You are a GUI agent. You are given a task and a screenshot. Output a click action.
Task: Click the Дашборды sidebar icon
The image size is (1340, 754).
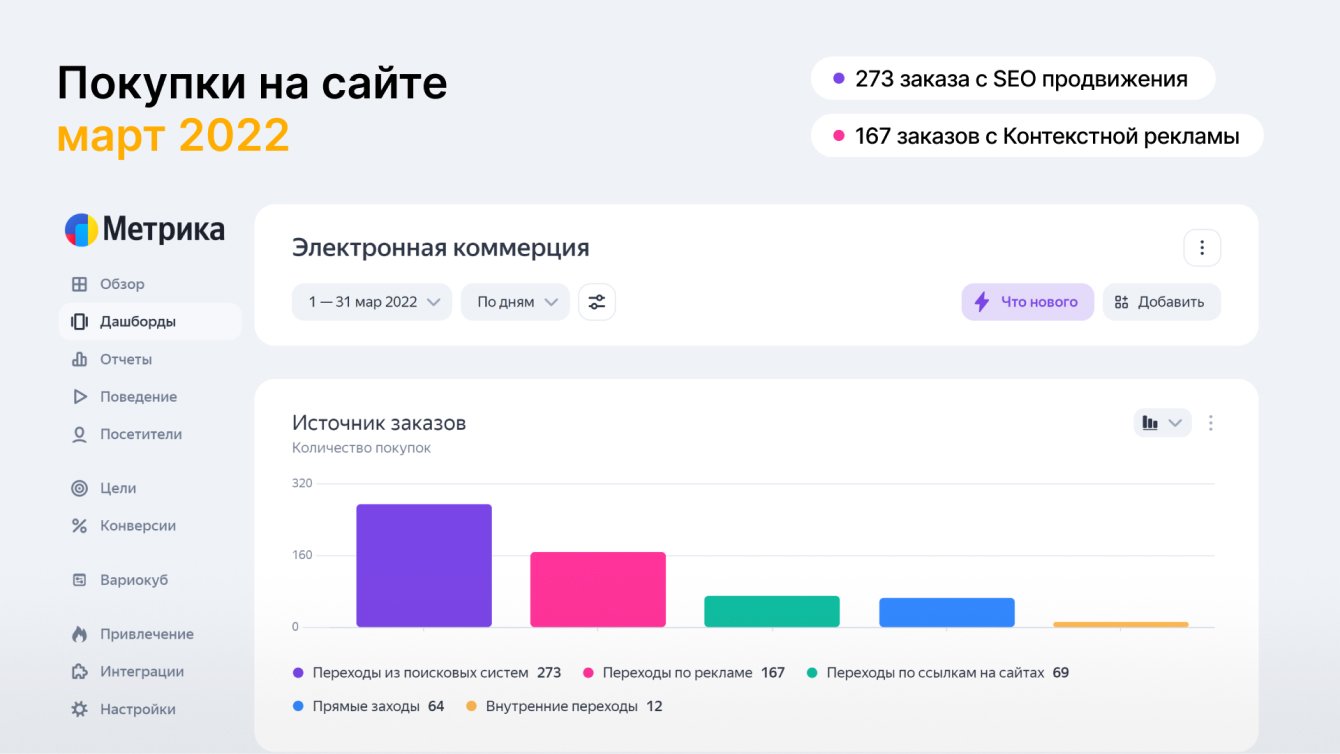click(x=80, y=322)
